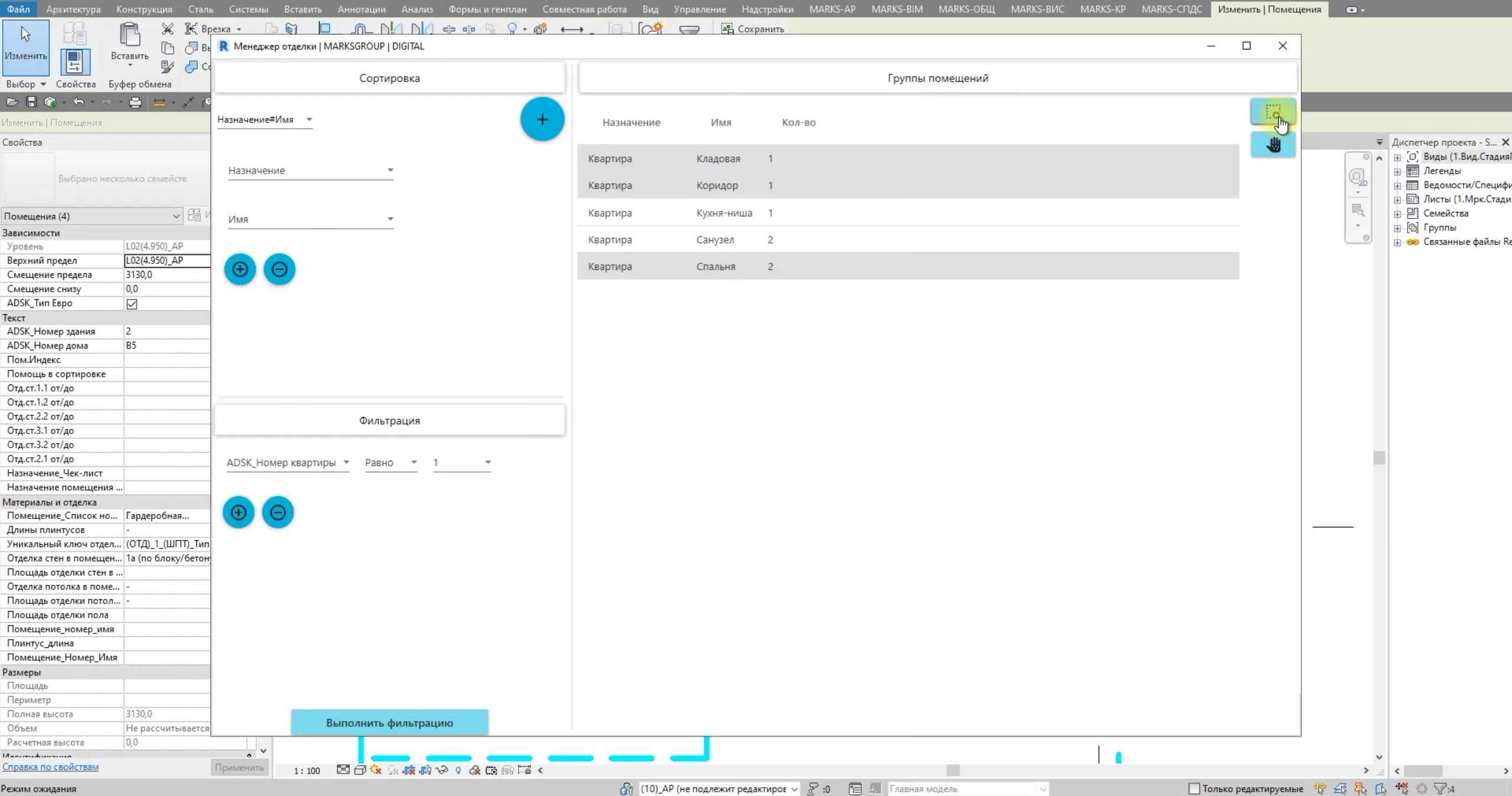Click the large blue plus button in Сортировка
Screen dimensions: 1512x796
pyautogui.click(x=542, y=119)
